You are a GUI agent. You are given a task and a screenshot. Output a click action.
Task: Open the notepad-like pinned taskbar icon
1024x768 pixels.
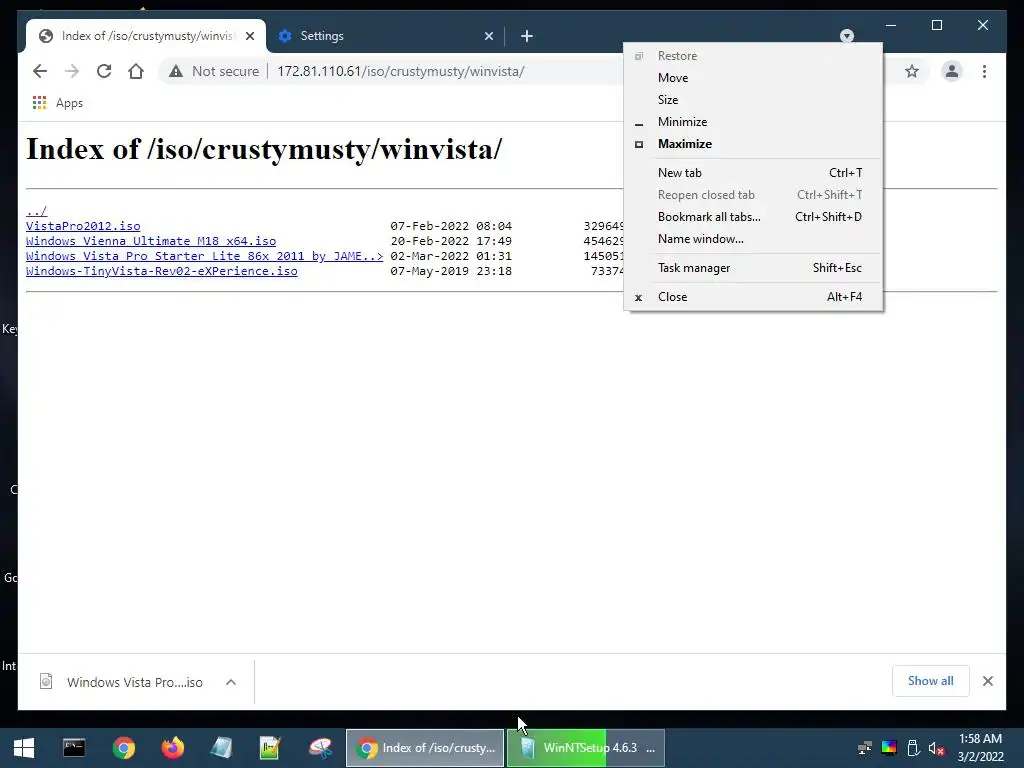(221, 748)
